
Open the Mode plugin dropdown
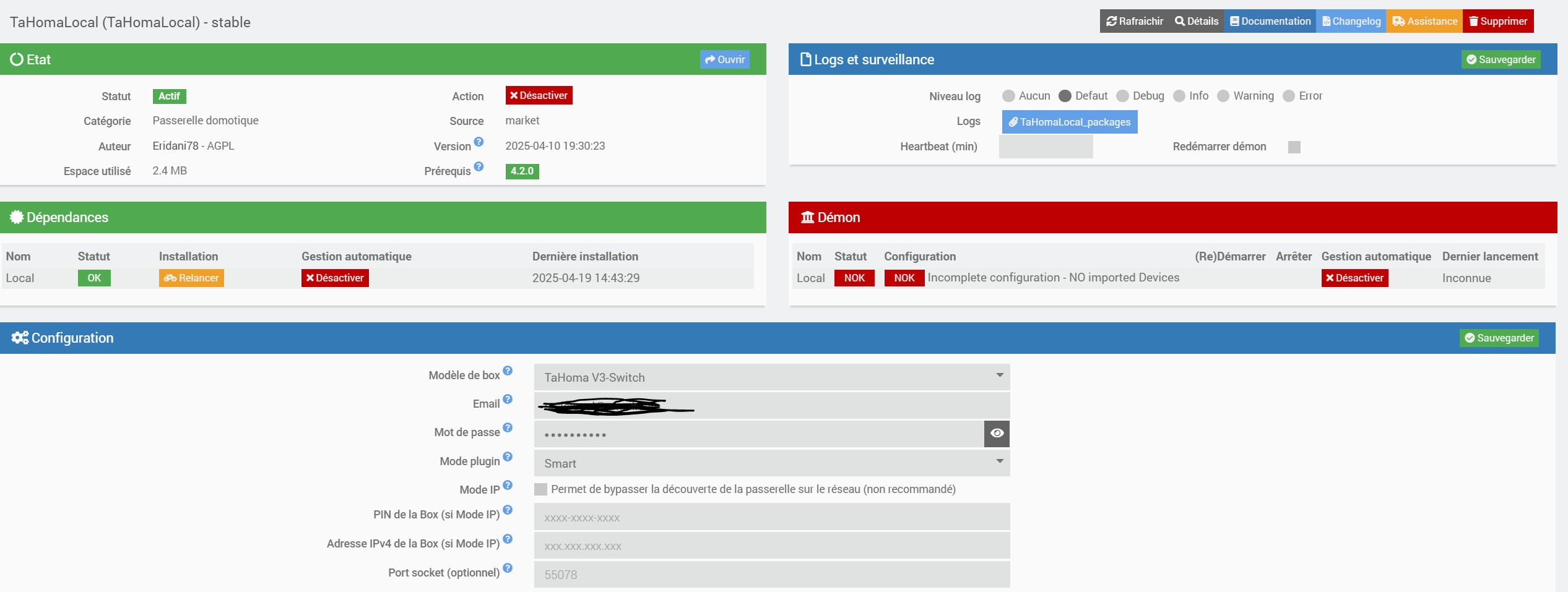772,463
